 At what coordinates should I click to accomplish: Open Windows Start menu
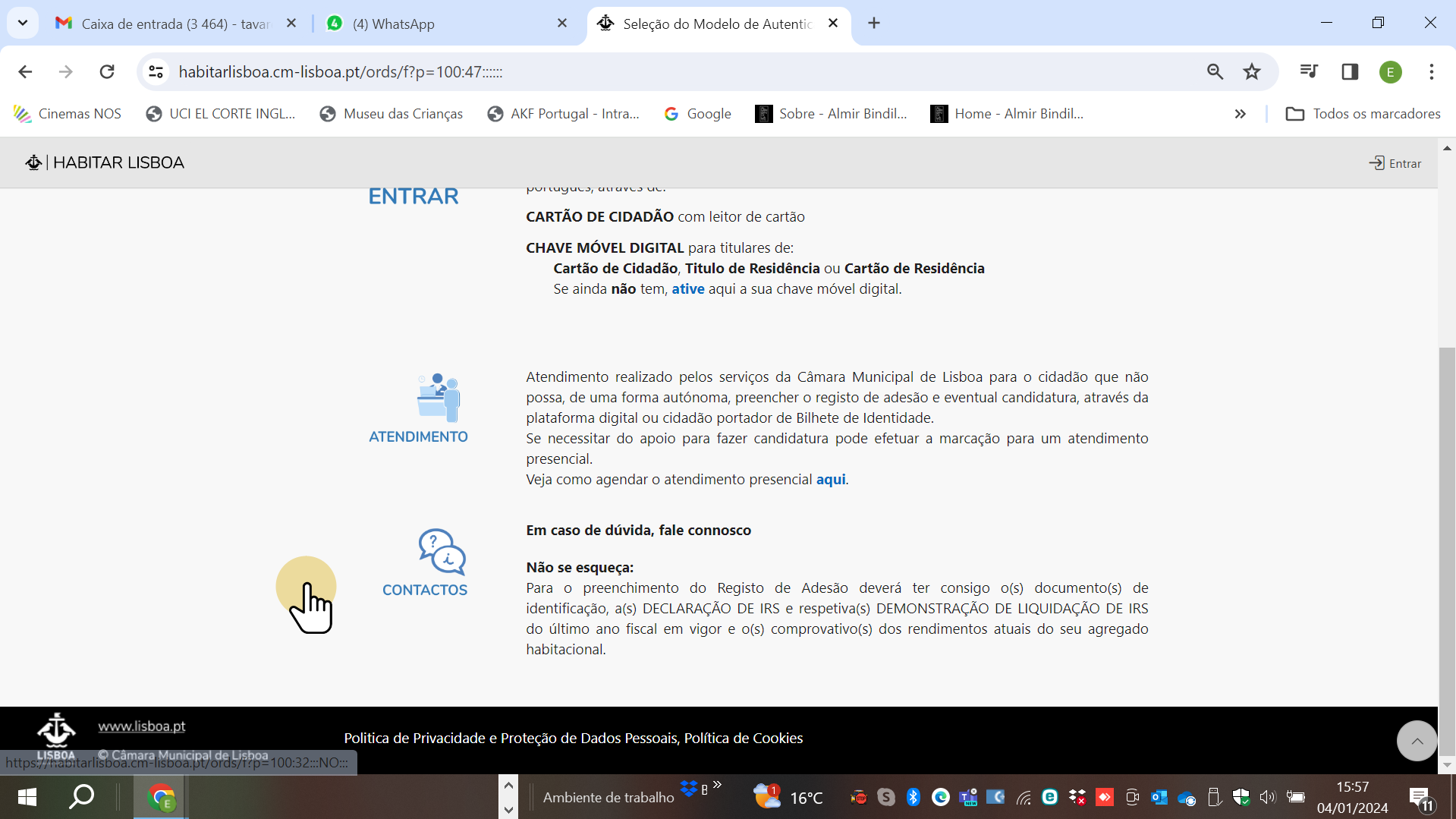click(27, 797)
